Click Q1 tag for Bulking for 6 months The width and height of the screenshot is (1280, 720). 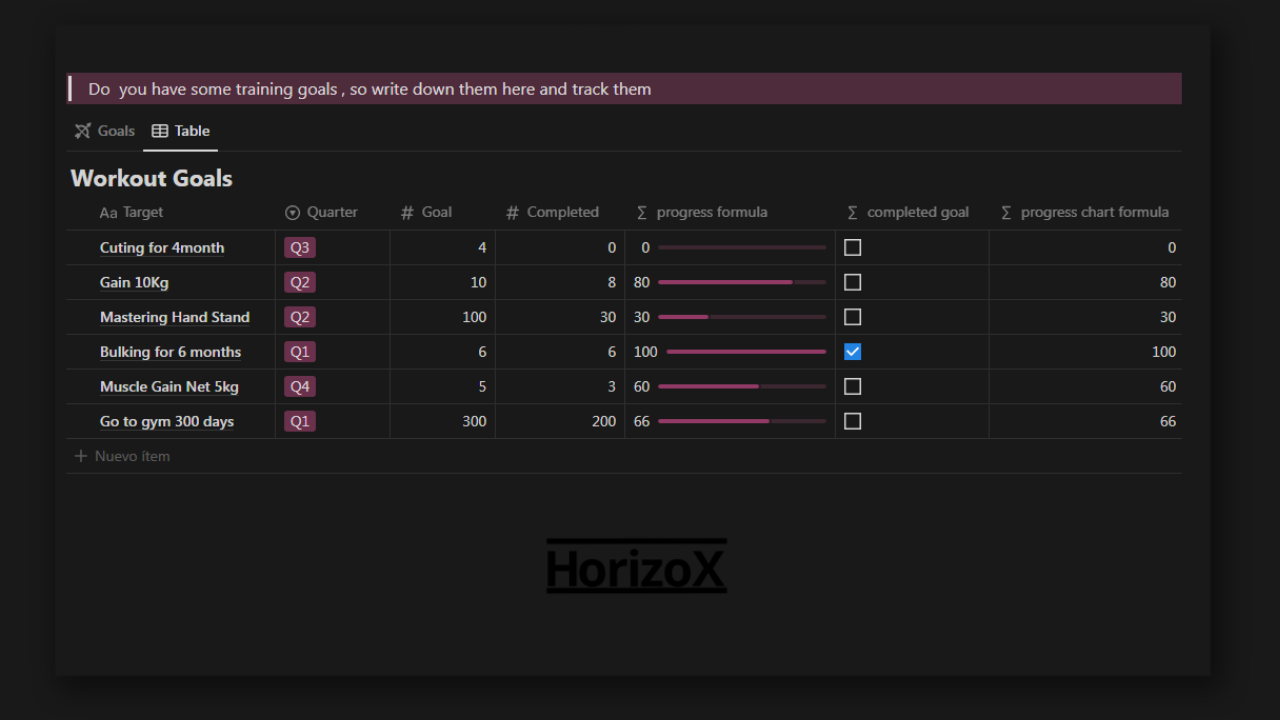tap(300, 352)
